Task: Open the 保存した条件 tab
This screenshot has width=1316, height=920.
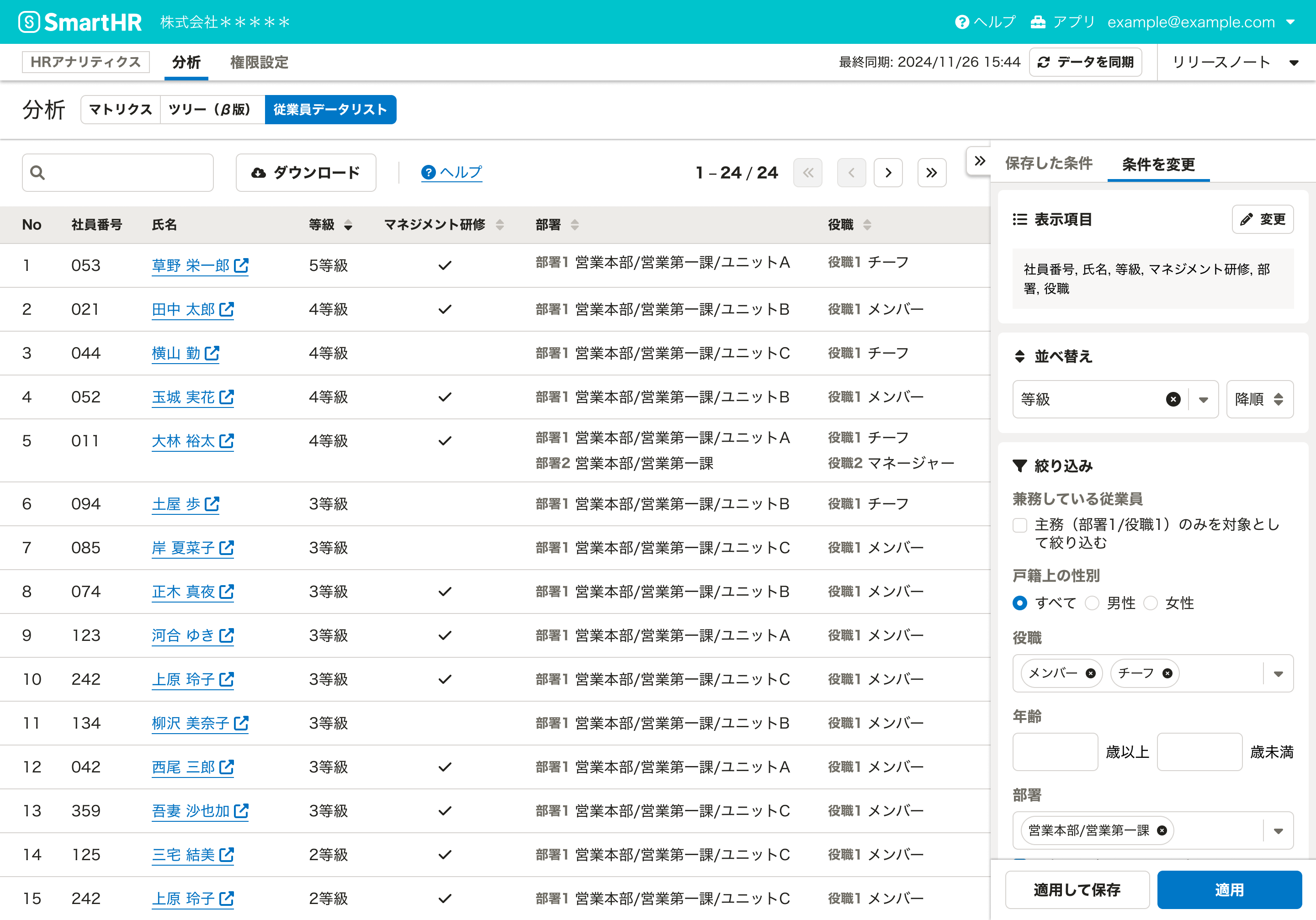Action: [1048, 163]
